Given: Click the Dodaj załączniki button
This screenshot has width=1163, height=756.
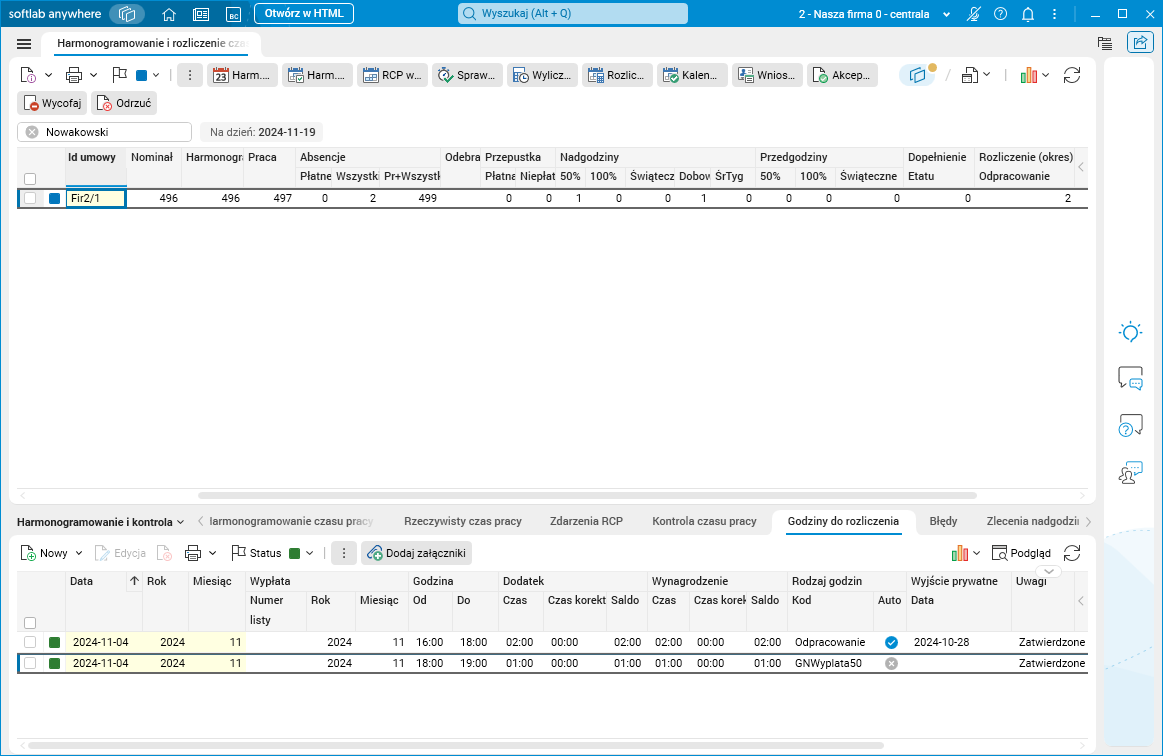Looking at the screenshot, I should point(417,553).
